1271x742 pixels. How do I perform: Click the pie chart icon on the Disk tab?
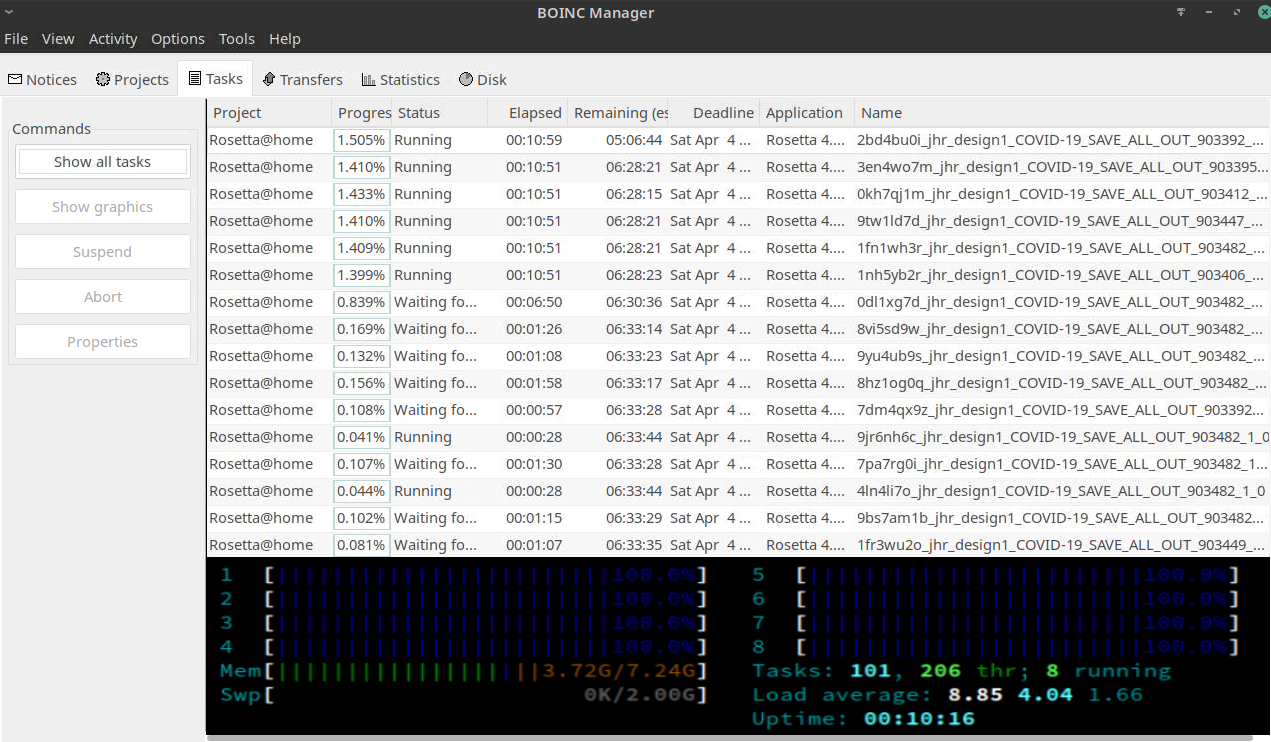[466, 79]
